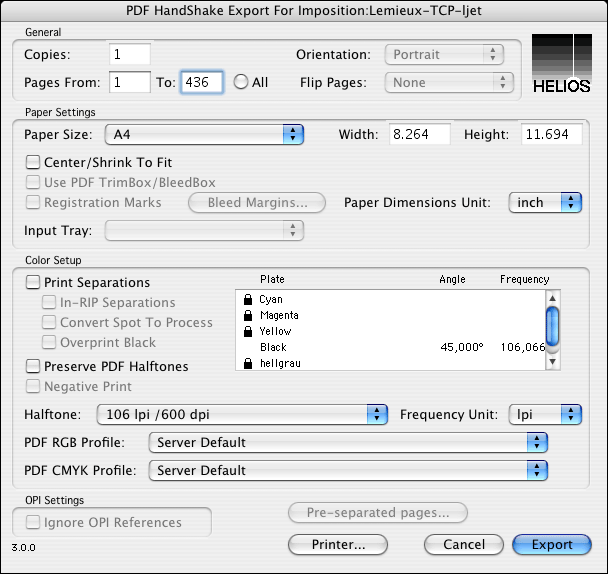Click the Black frequency value 106,066

coord(523,347)
